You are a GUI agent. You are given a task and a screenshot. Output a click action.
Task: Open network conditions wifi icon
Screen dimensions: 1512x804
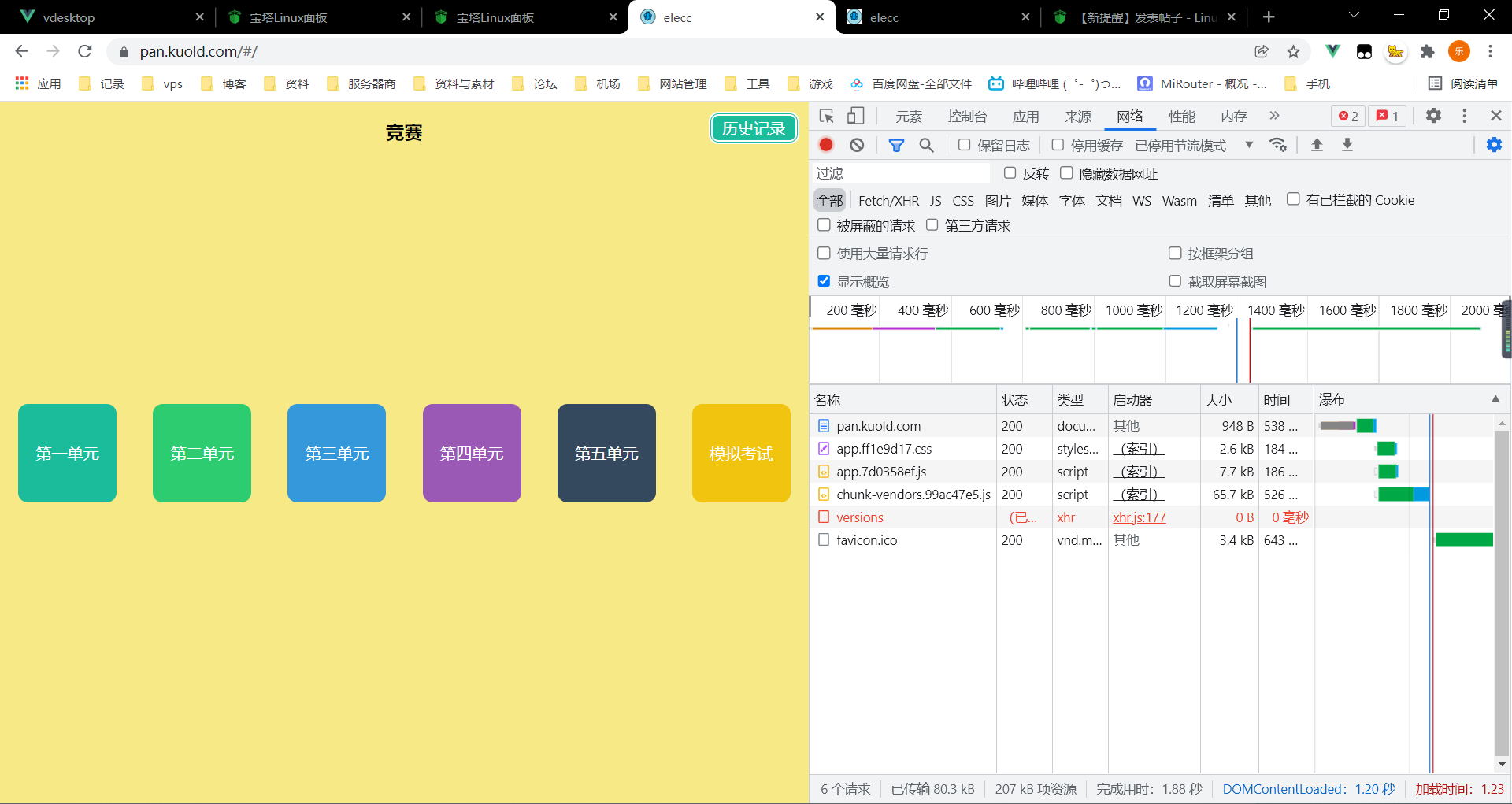tap(1278, 145)
